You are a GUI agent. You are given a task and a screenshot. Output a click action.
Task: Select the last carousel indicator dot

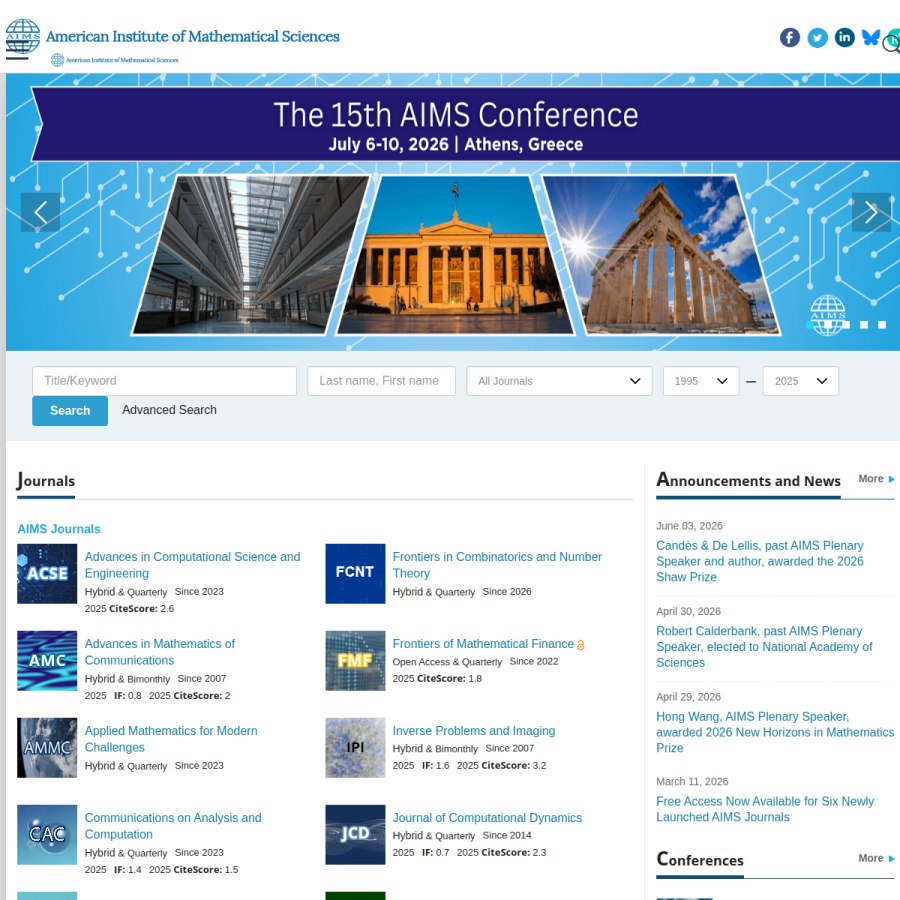882,325
